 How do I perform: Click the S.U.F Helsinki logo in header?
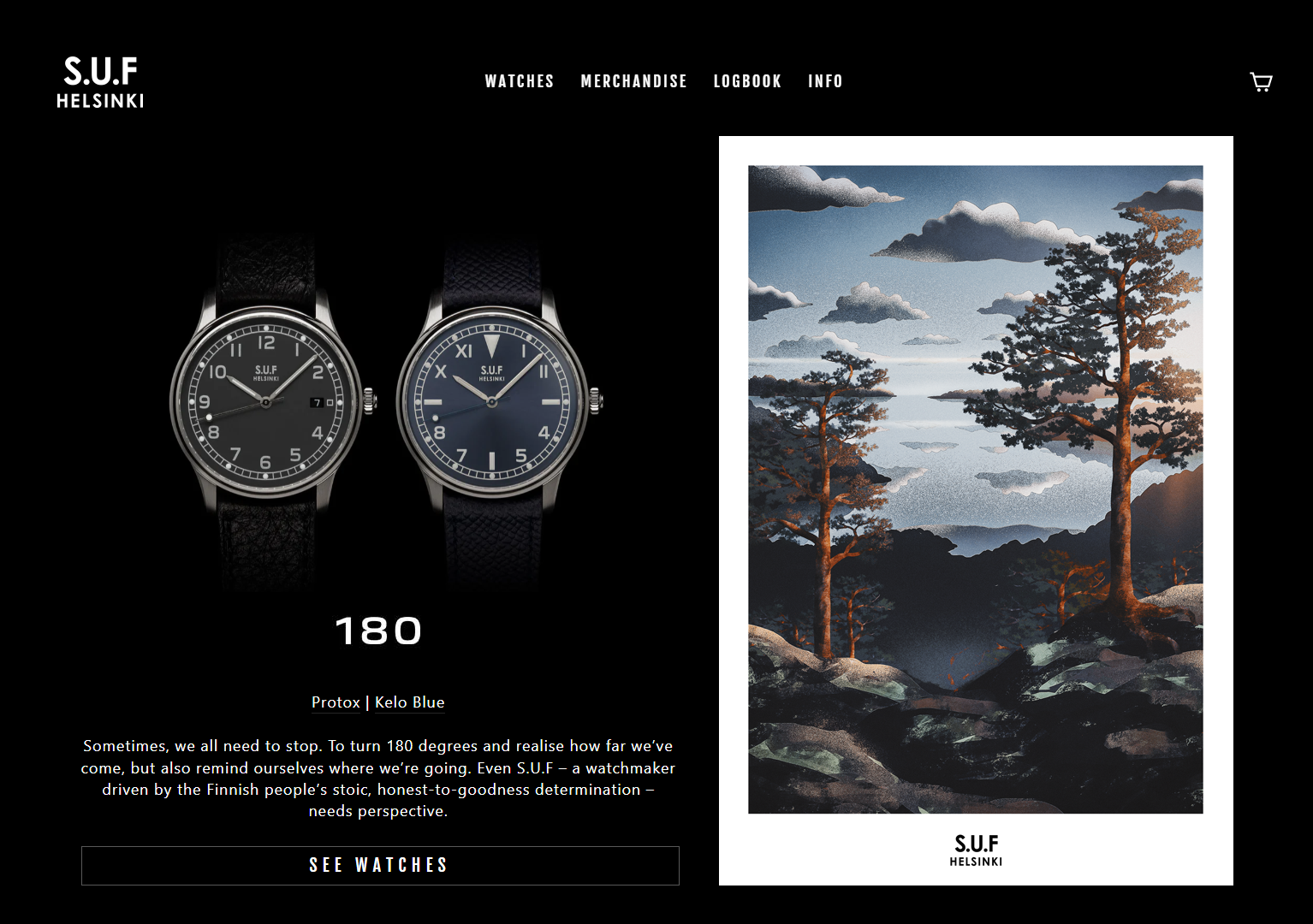pos(100,82)
